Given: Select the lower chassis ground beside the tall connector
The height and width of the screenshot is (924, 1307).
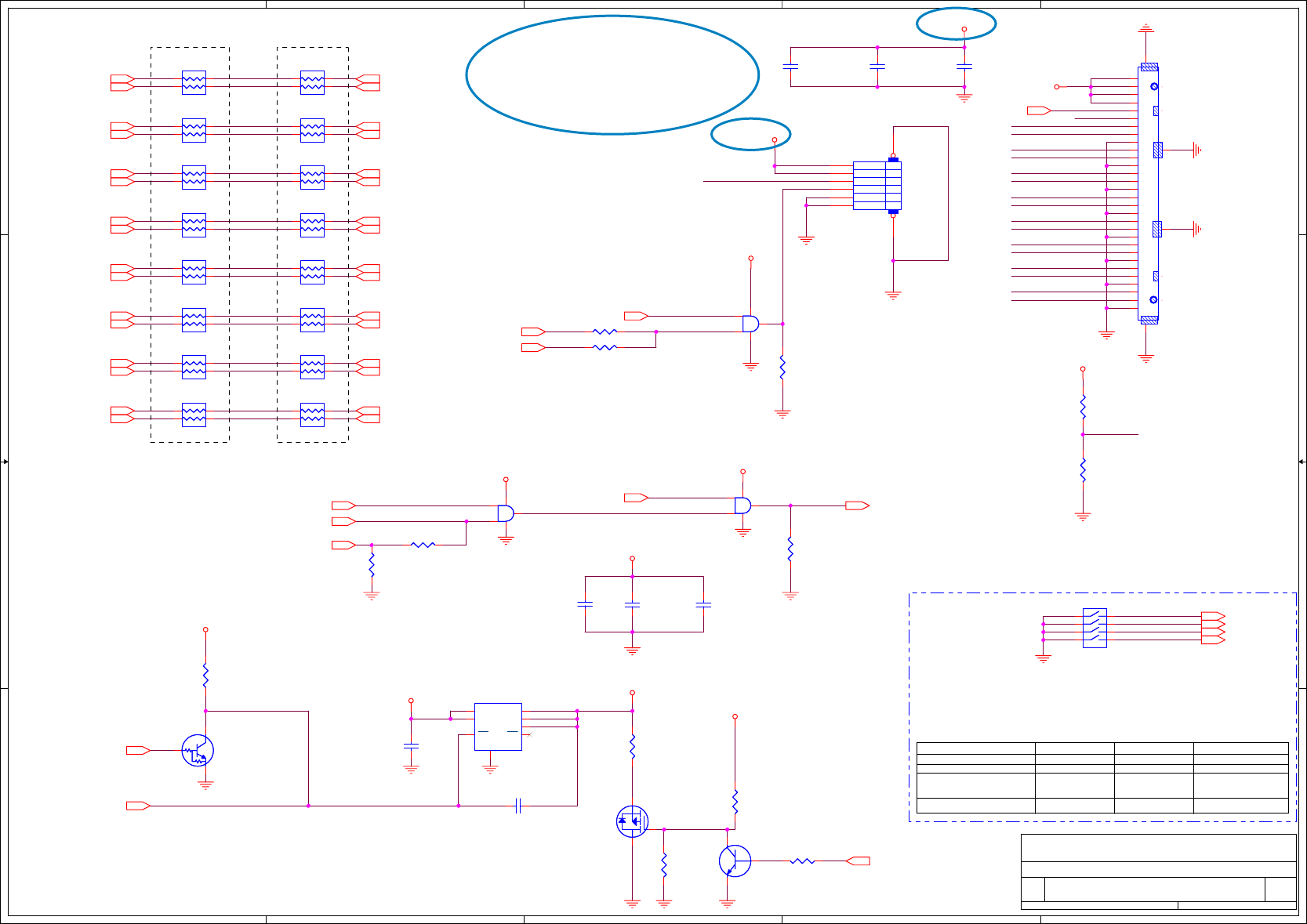Looking at the screenshot, I should [x=1196, y=229].
